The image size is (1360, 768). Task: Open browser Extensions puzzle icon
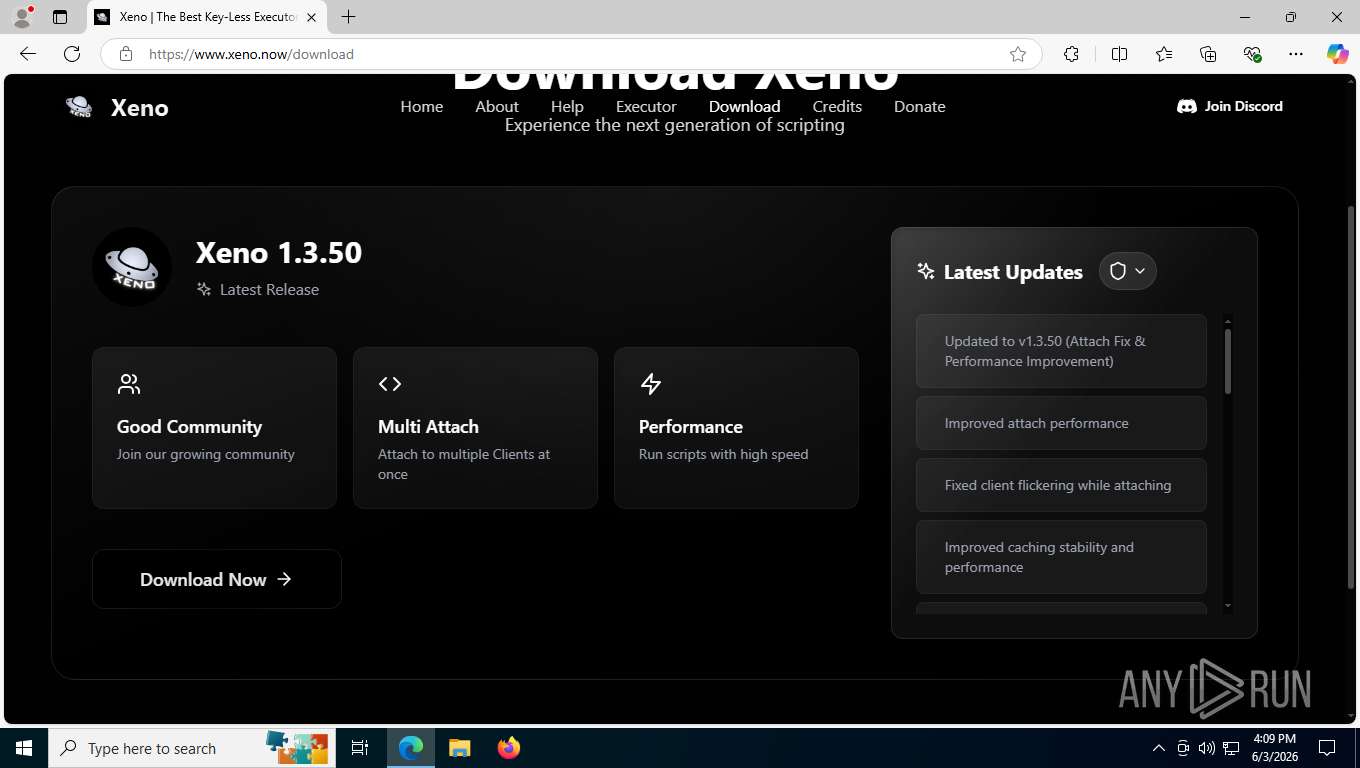click(x=1071, y=54)
